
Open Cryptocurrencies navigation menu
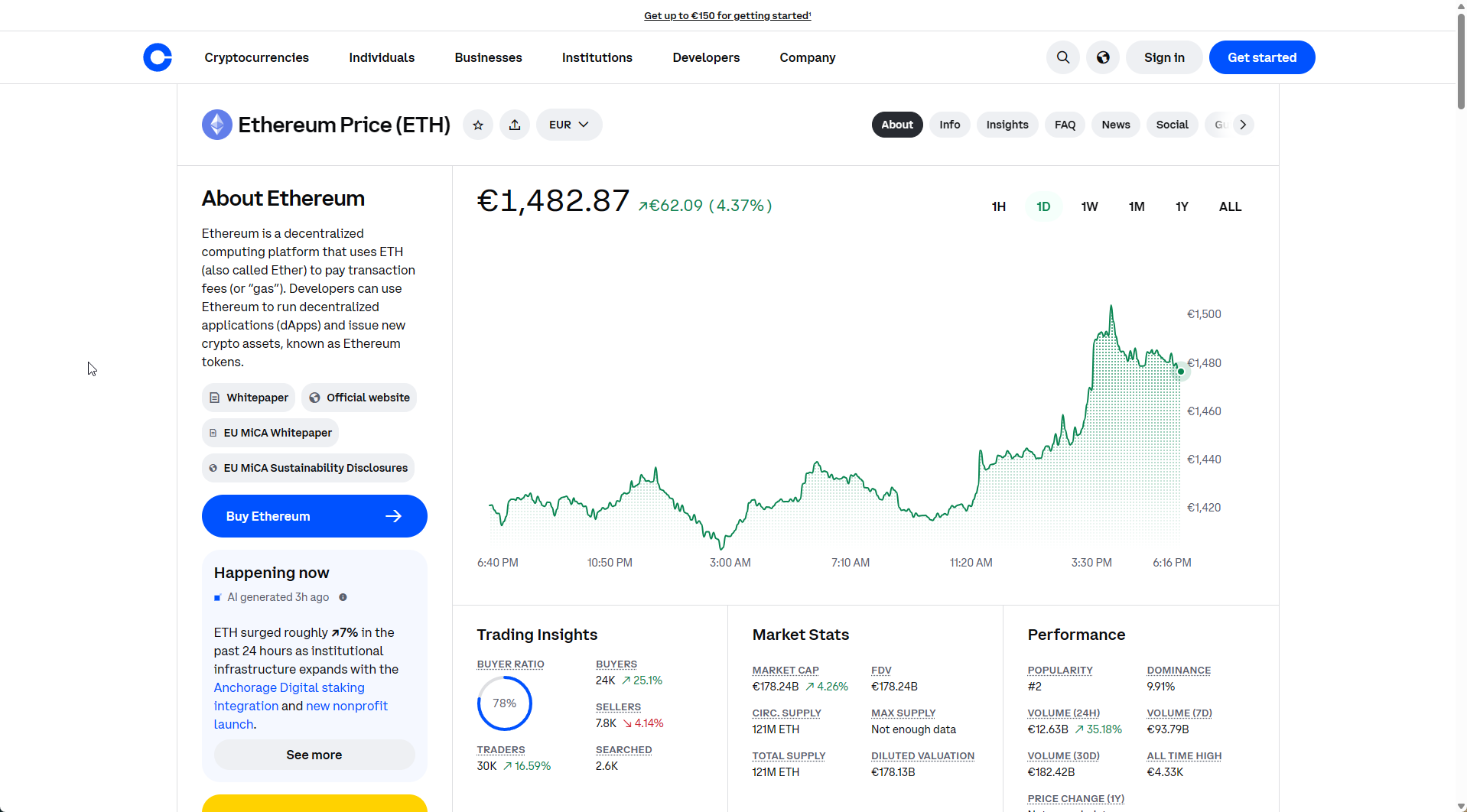pyautogui.click(x=256, y=57)
